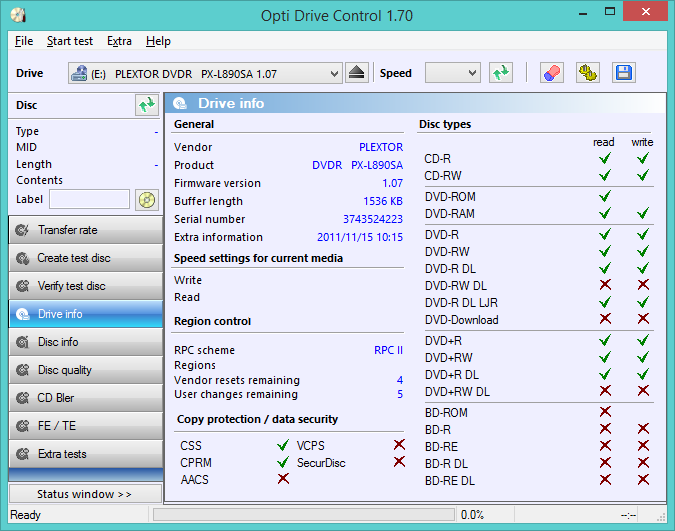Expand the Status window panel
The image size is (675, 531).
(x=85, y=494)
